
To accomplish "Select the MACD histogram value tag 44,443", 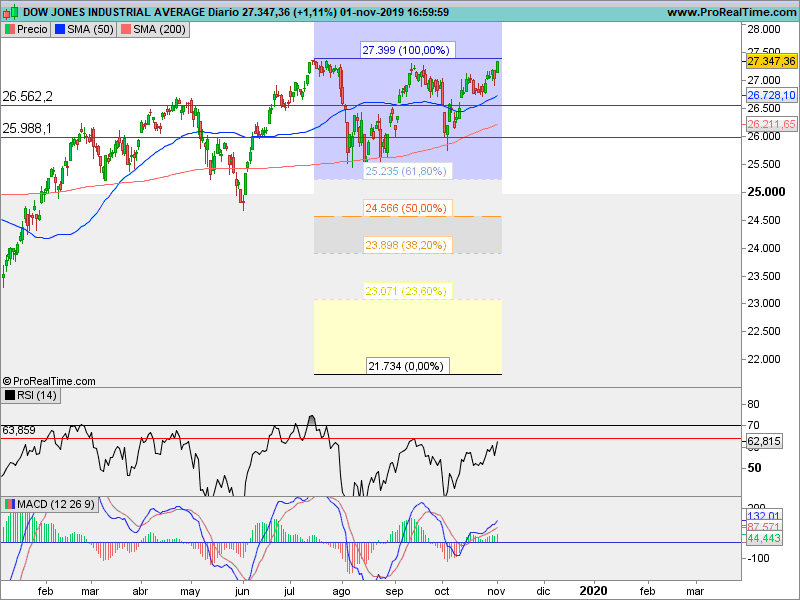I will [x=764, y=538].
